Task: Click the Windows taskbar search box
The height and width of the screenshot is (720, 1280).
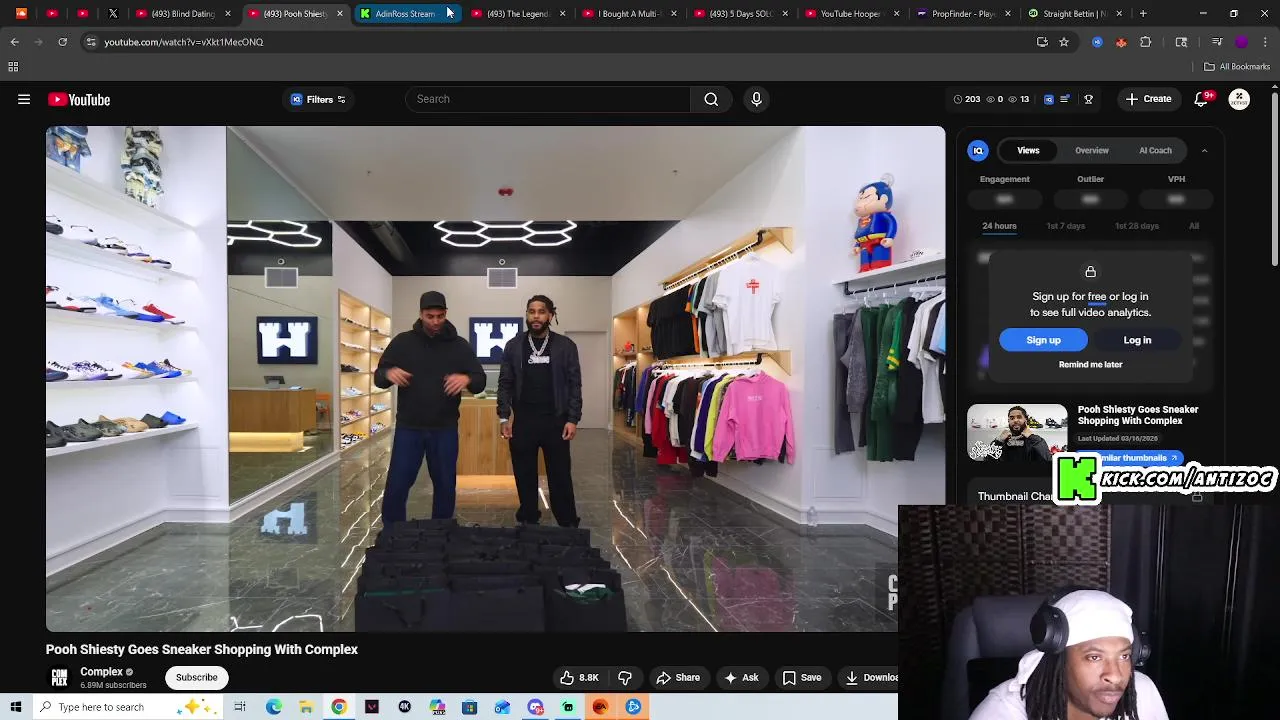Action: [130, 707]
